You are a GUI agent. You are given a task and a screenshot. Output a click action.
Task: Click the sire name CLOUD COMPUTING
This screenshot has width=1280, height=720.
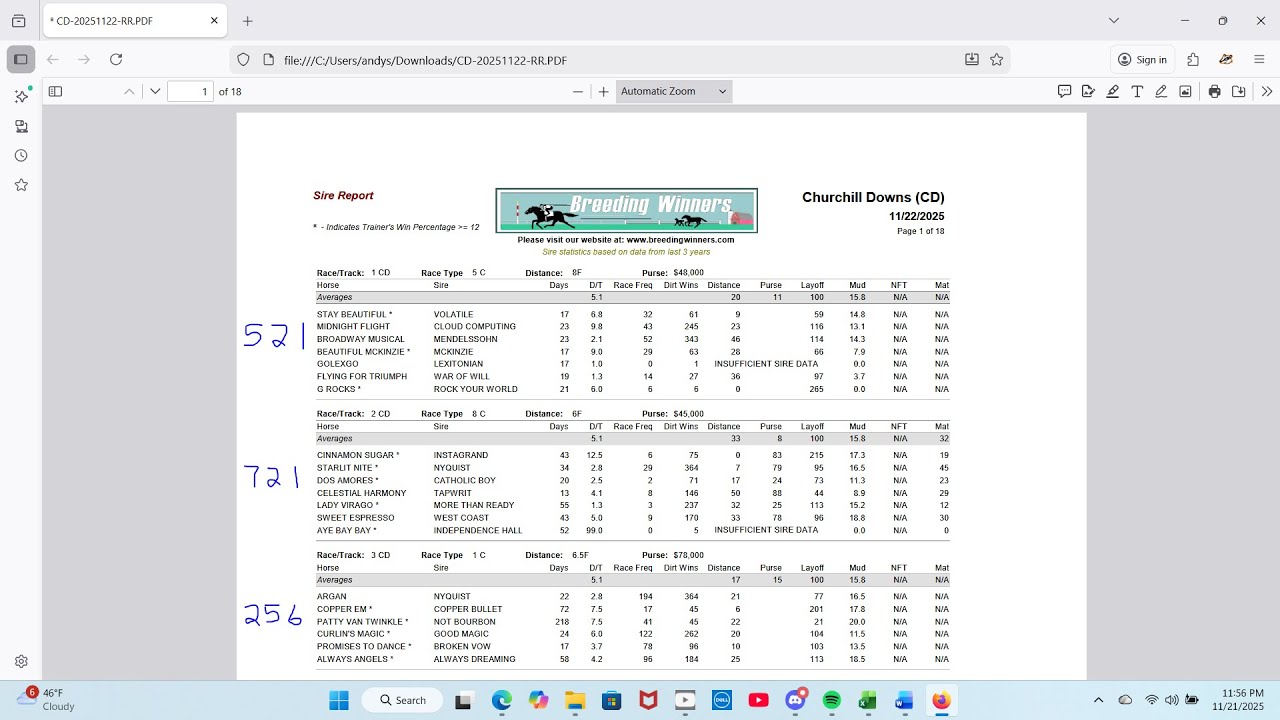[475, 327]
